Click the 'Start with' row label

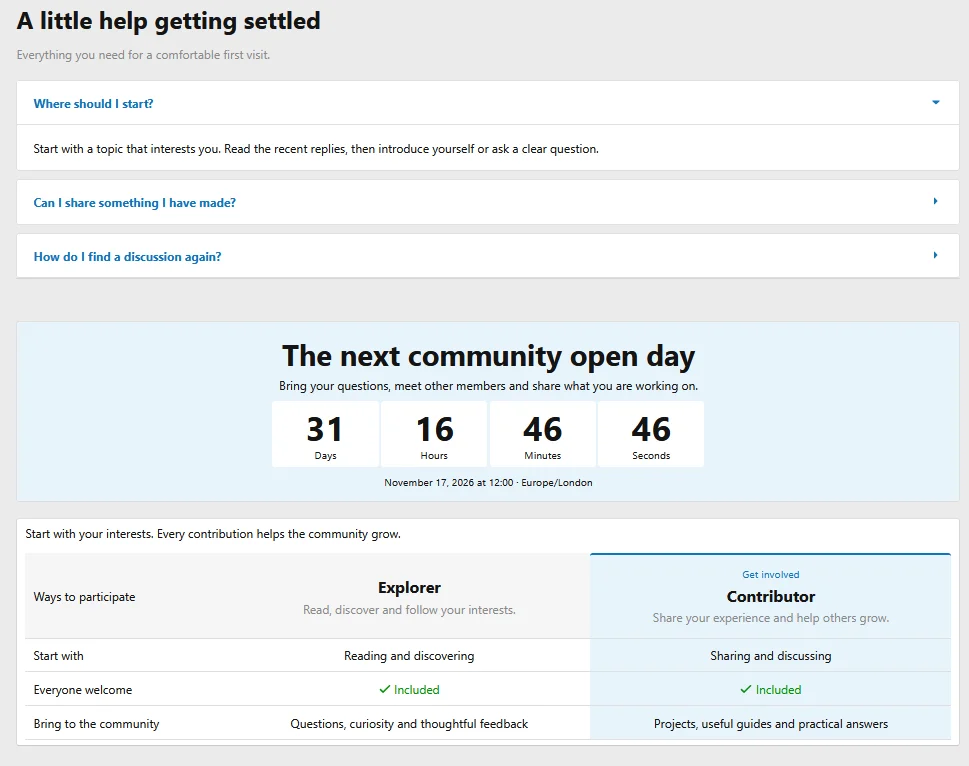tap(58, 655)
